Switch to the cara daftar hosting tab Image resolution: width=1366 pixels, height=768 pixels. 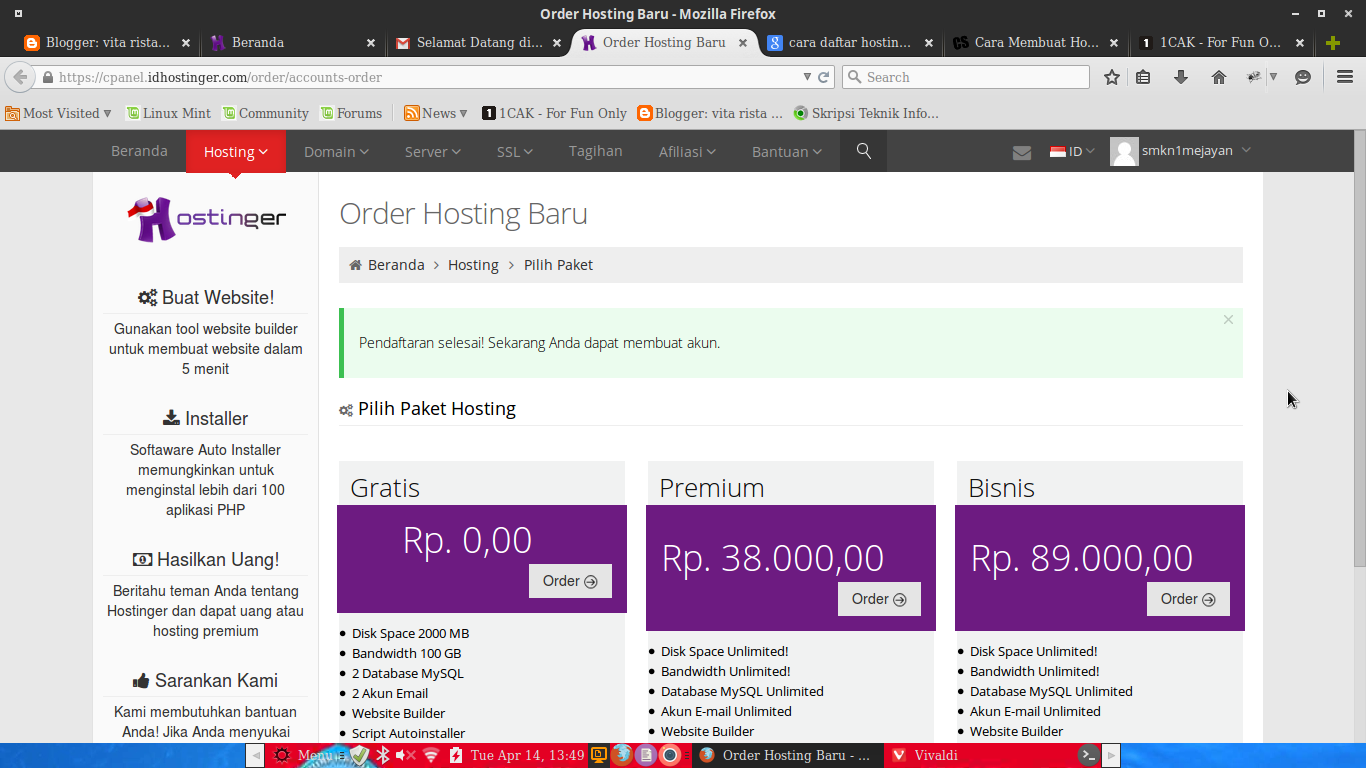point(850,43)
